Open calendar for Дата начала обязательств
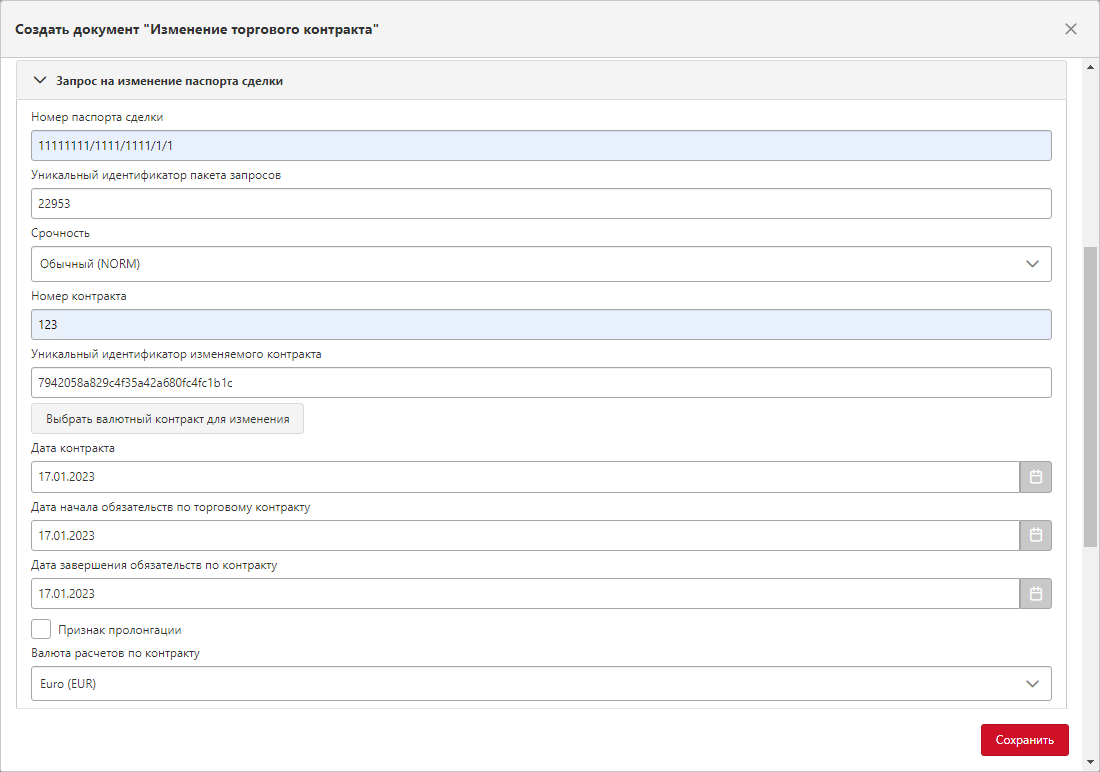The height and width of the screenshot is (772, 1100). 1035,535
